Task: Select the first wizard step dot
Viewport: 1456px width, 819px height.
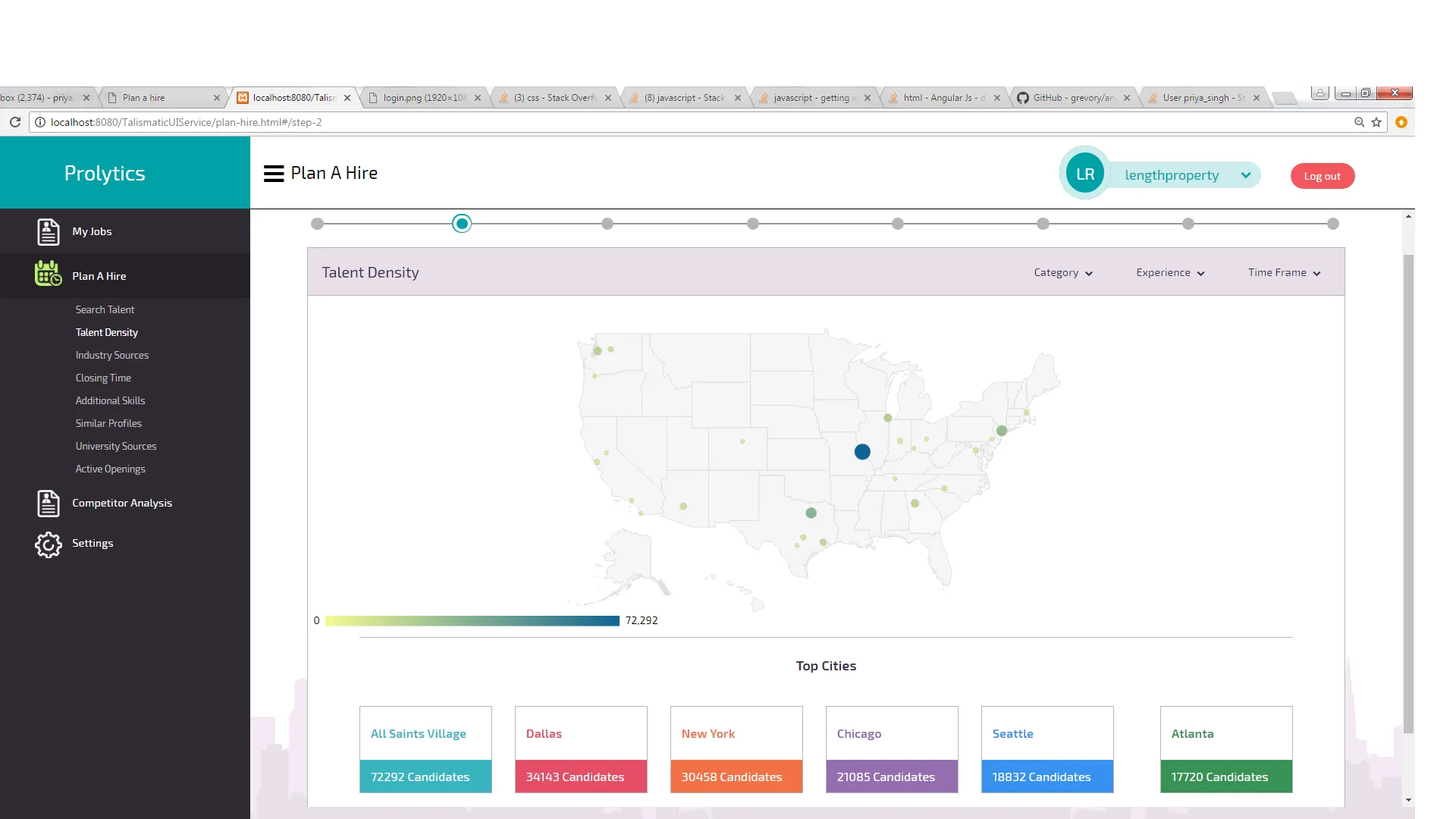Action: 318,224
